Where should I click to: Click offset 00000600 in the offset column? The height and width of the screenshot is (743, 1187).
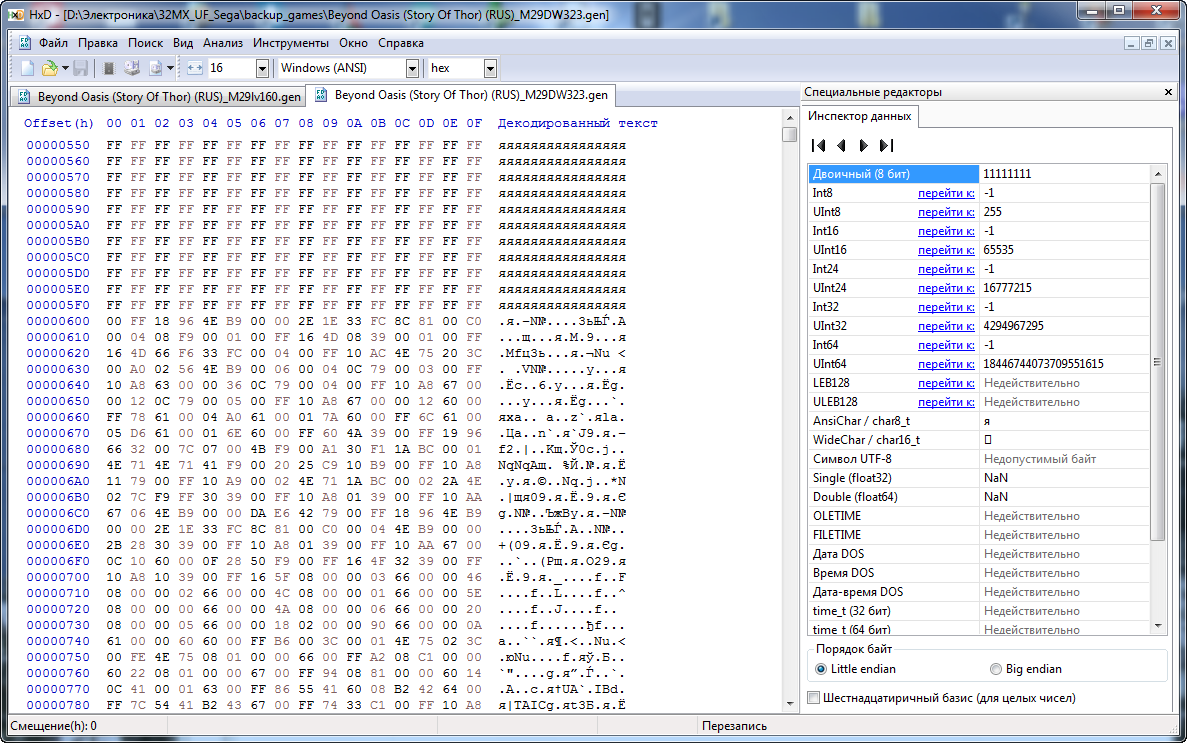58,321
